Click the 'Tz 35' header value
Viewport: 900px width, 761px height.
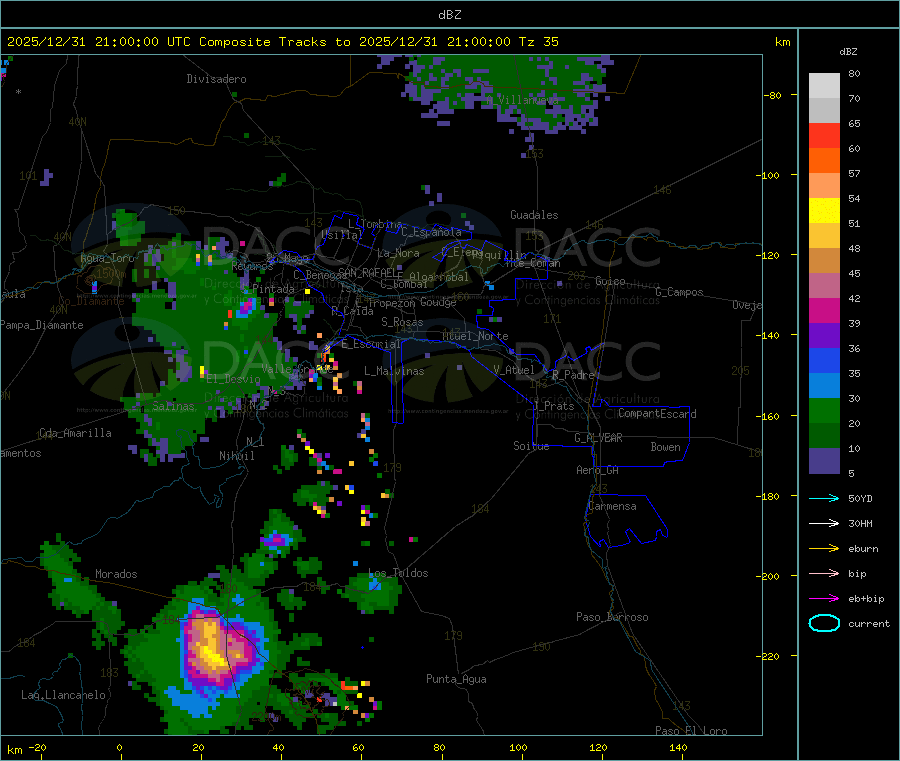click(538, 41)
